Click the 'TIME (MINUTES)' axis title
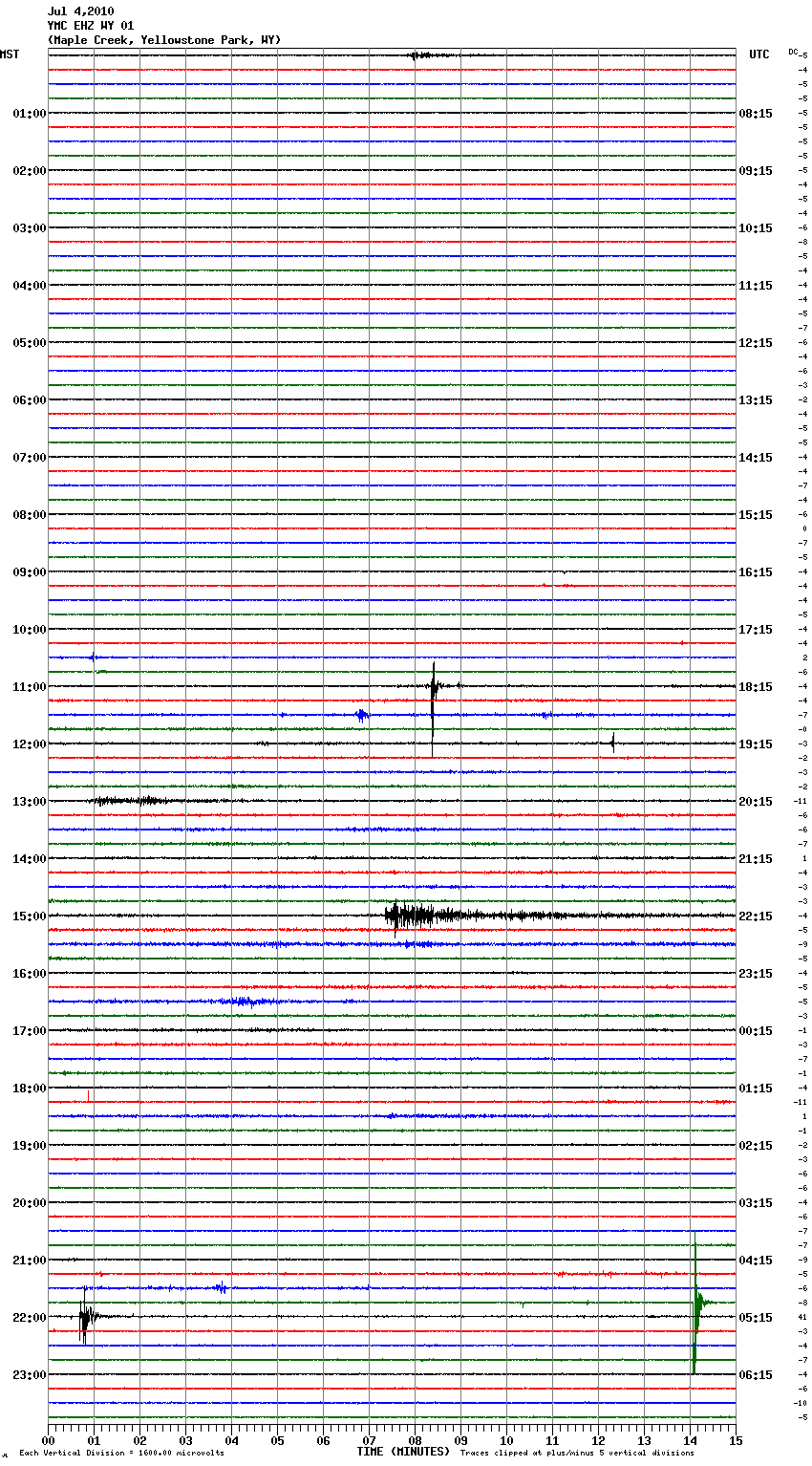The image size is (812, 1466). [403, 1452]
